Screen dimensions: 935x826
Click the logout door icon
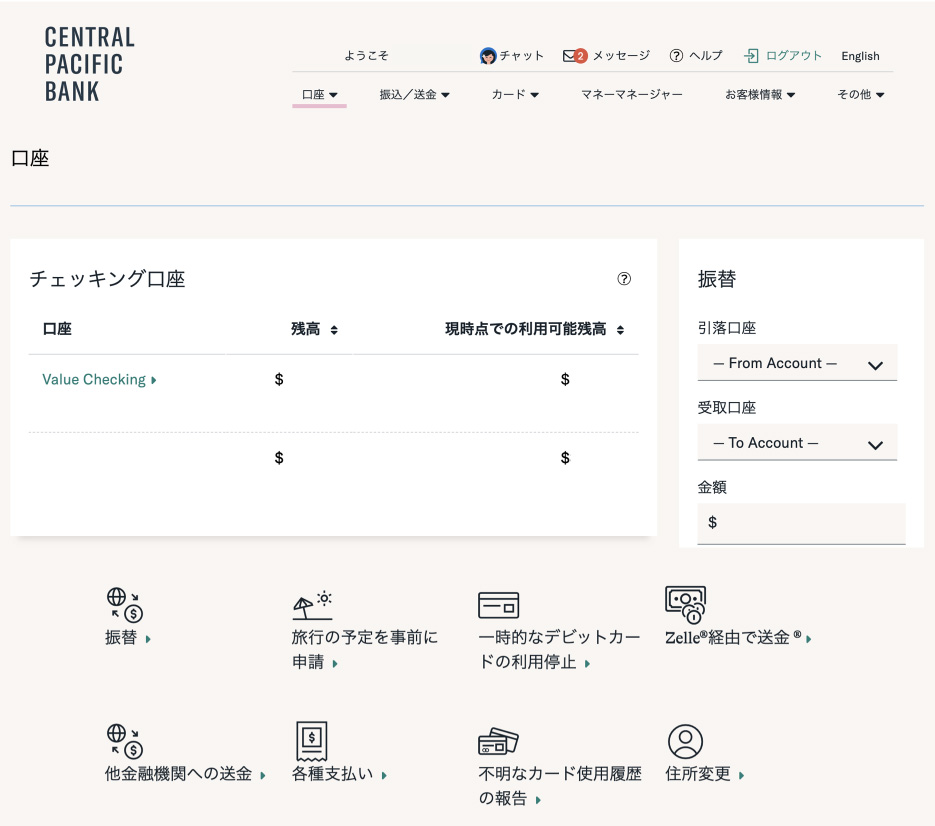click(751, 56)
